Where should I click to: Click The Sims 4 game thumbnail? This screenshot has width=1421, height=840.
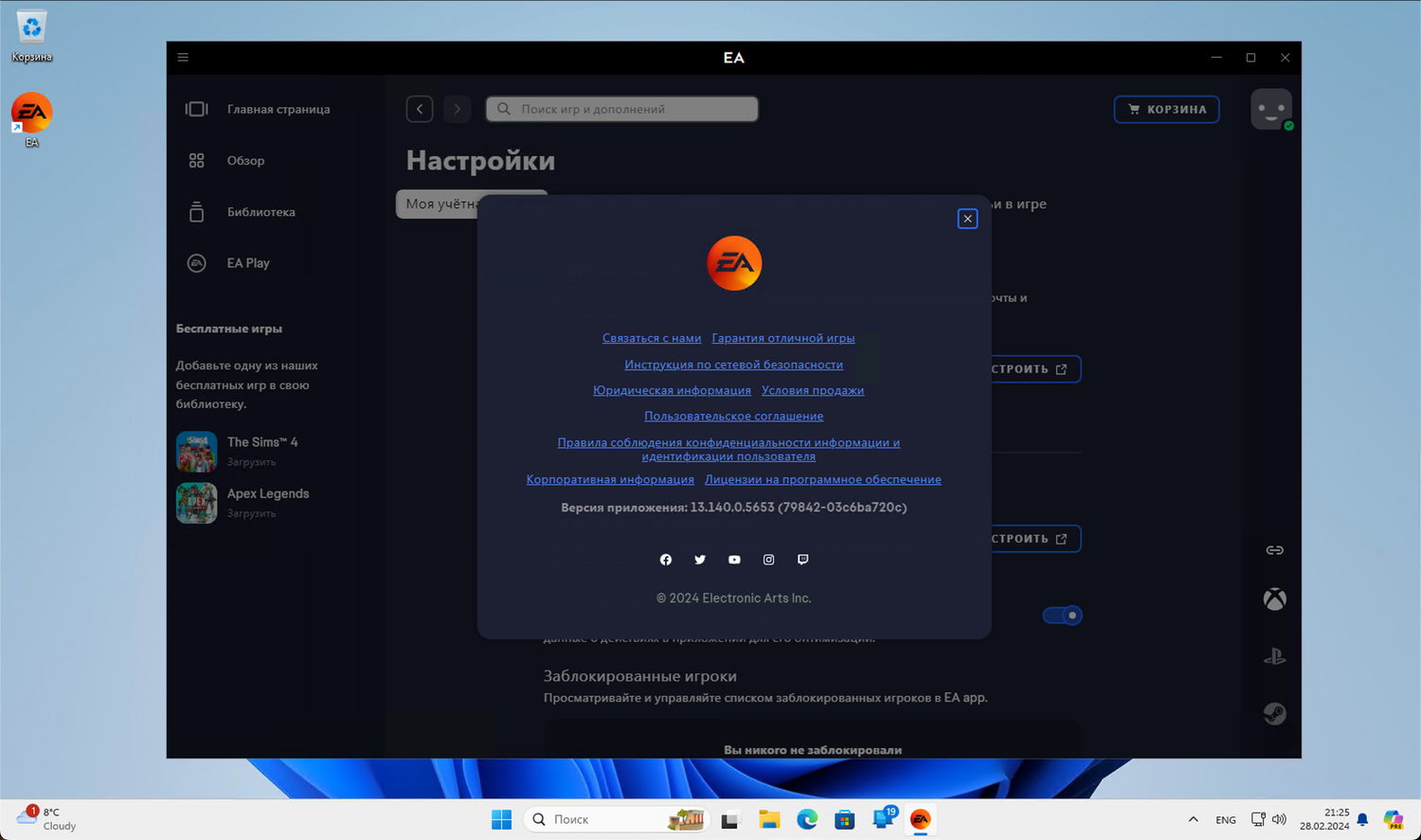196,452
